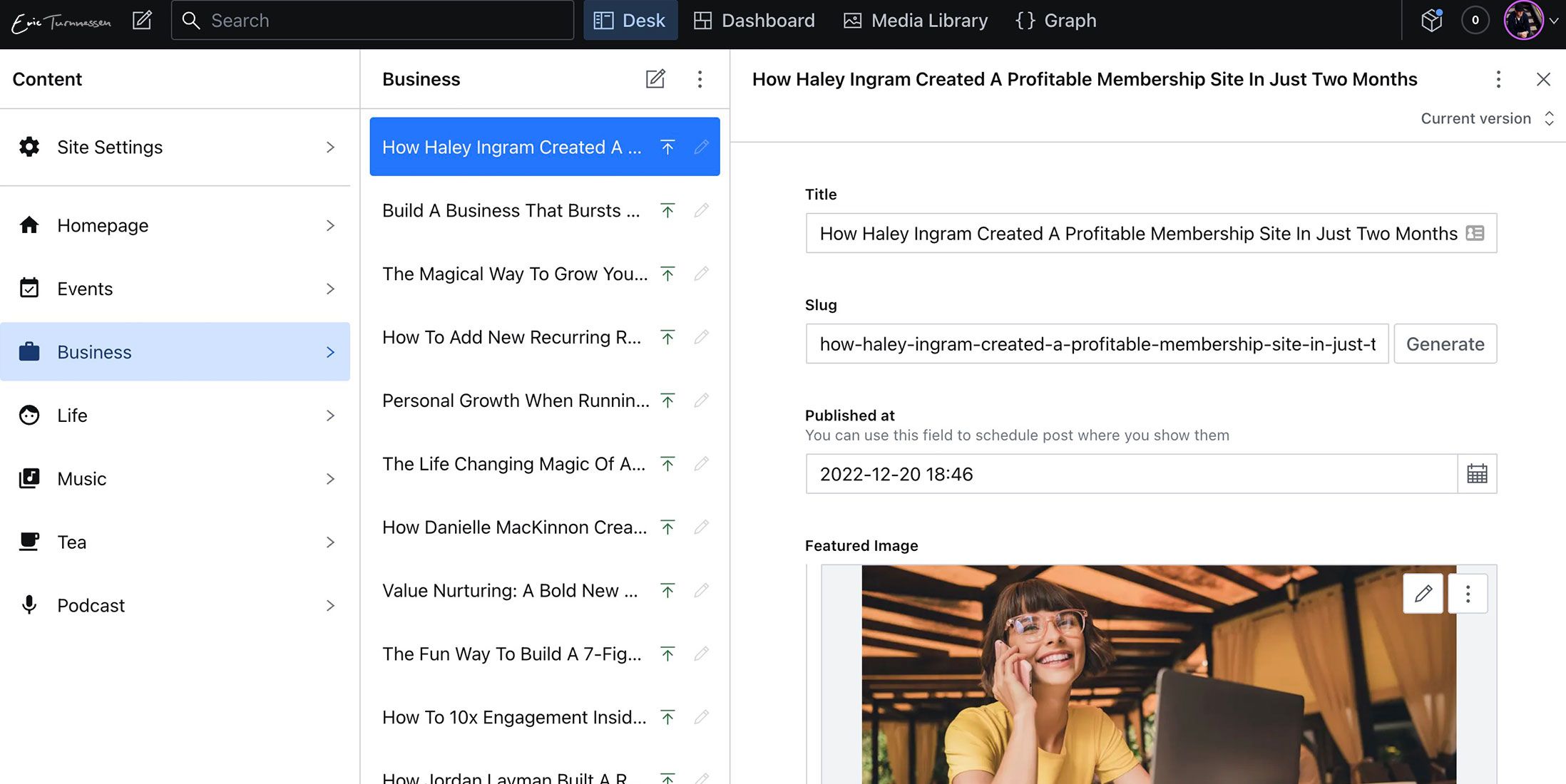This screenshot has width=1566, height=784.
Task: Switch to the Dashboard tab
Action: pos(754,20)
